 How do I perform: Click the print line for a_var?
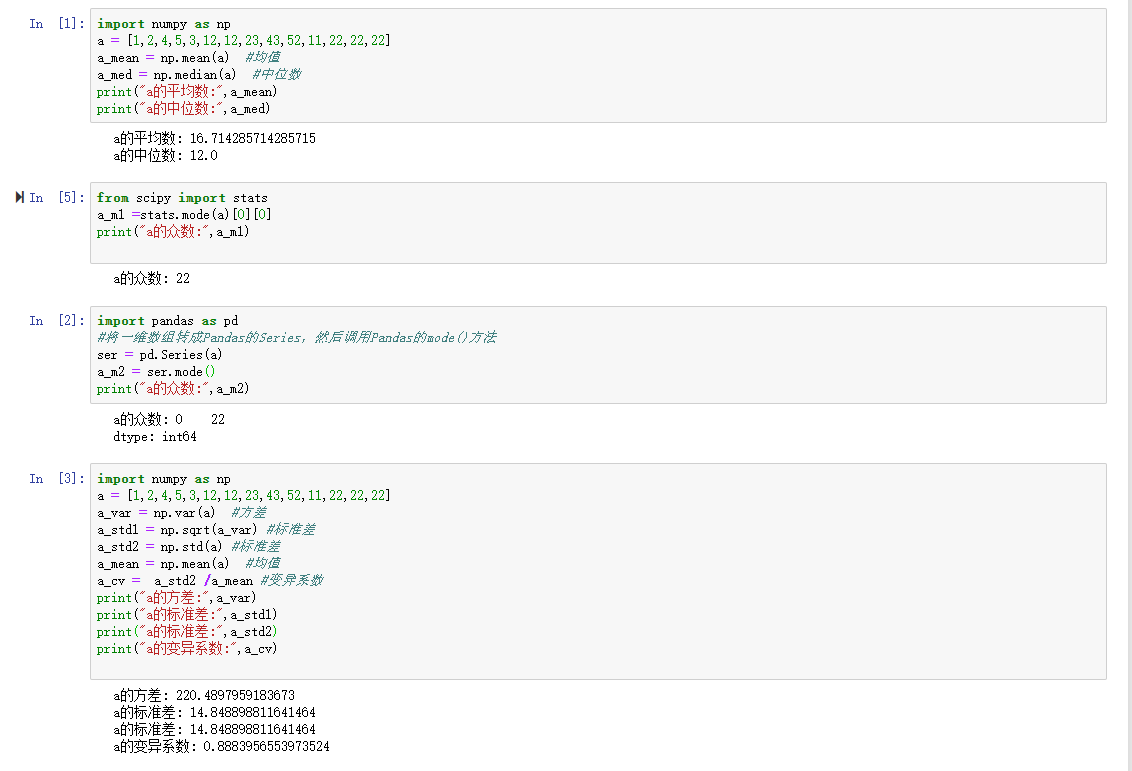(x=177, y=598)
